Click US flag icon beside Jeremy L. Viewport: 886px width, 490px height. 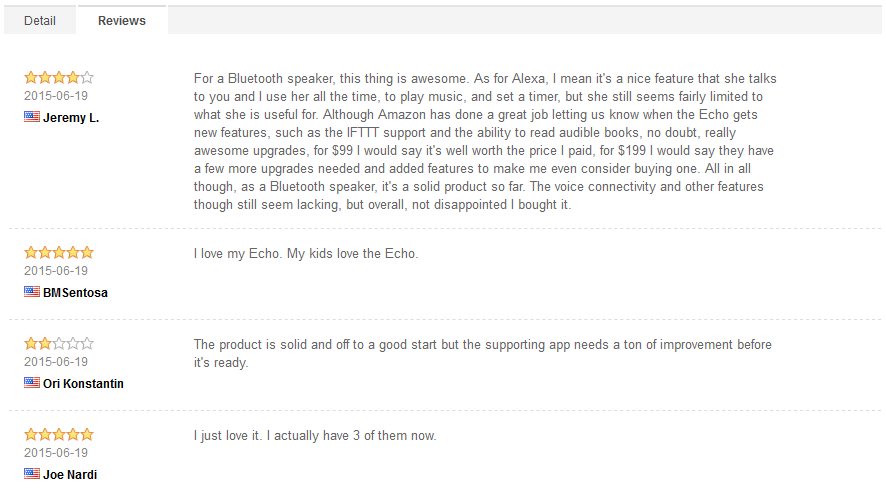32,116
